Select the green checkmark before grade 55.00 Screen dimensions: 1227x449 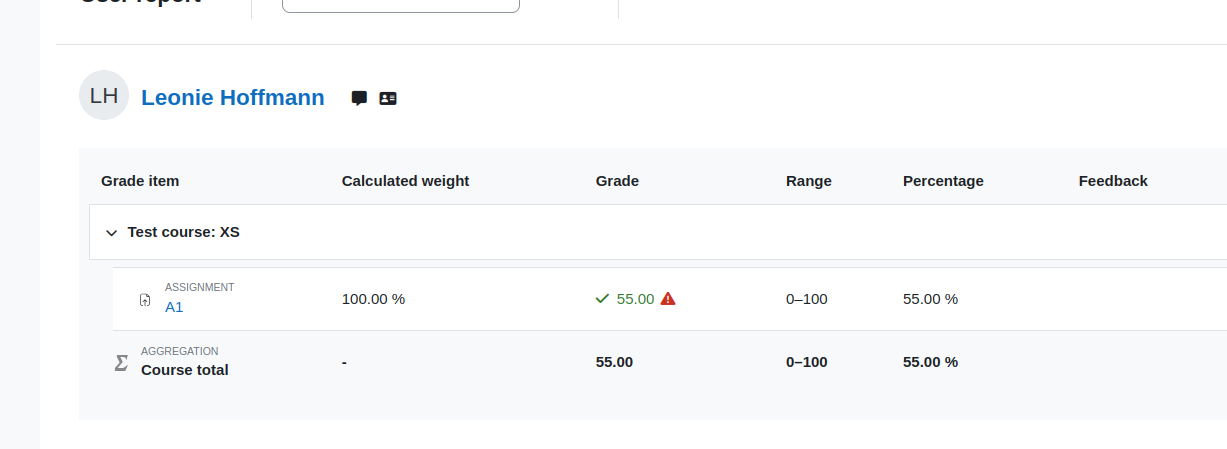point(602,298)
